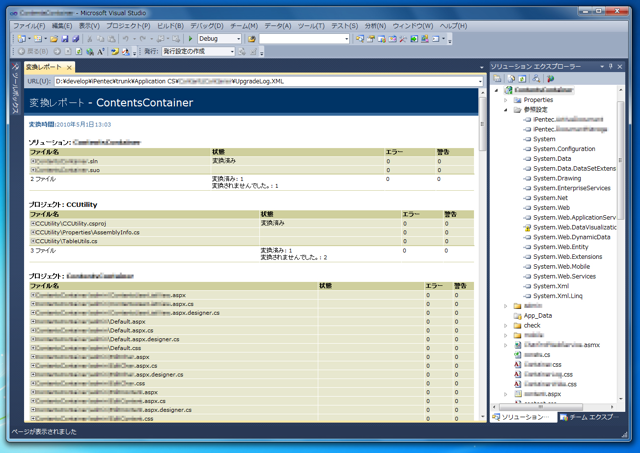Click the Copy toolbar icon

(100, 39)
